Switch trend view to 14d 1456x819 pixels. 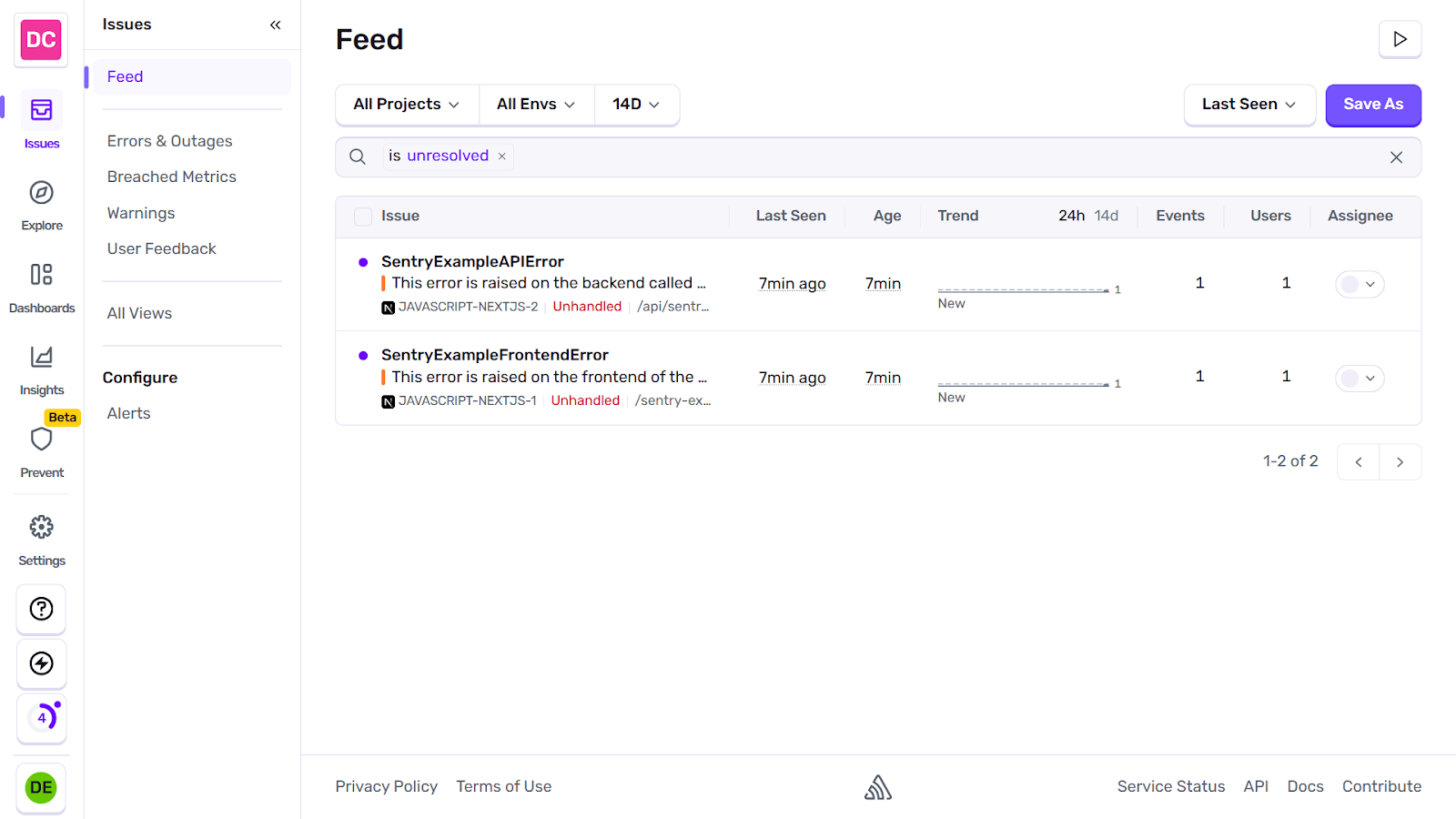click(x=1107, y=216)
